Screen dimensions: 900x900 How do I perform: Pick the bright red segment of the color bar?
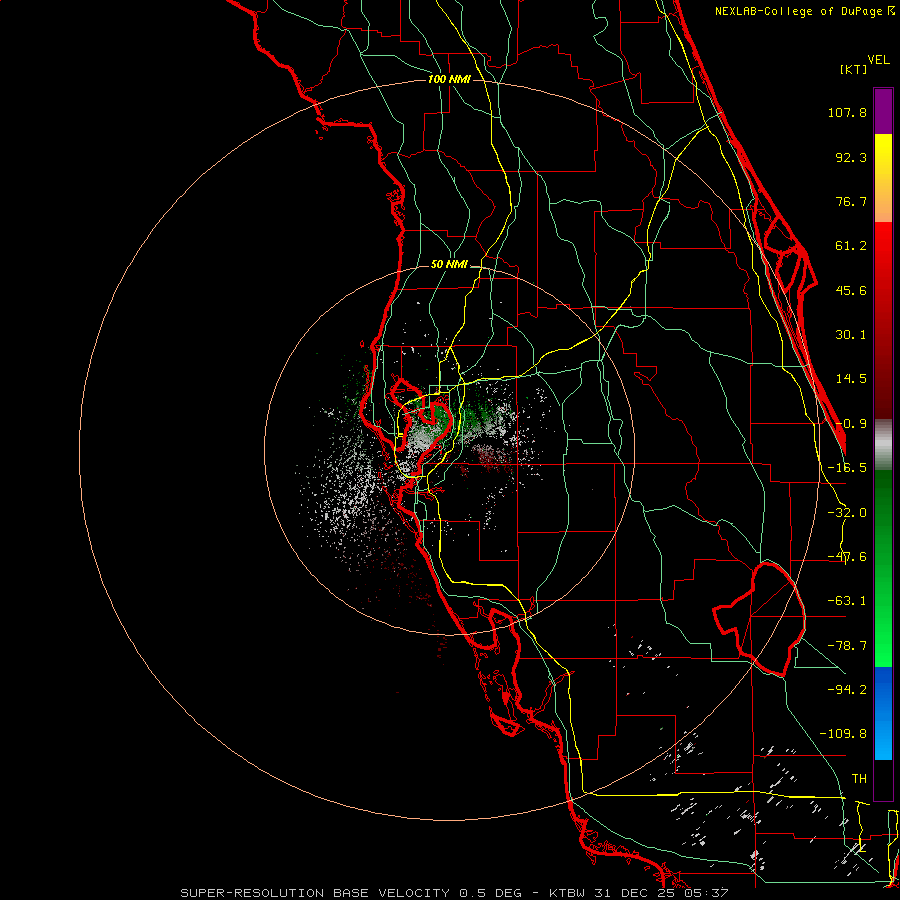coord(883,320)
